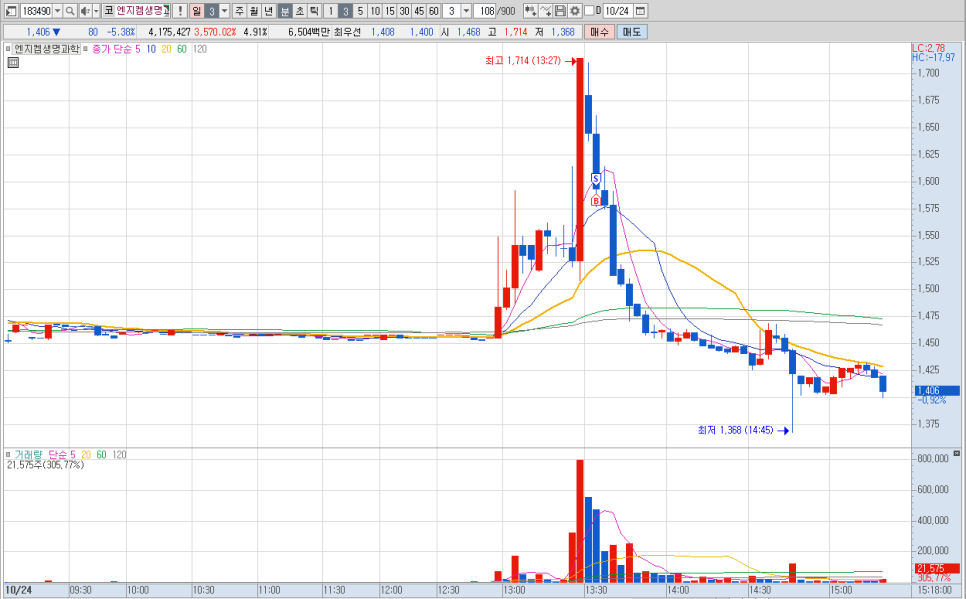The width and height of the screenshot is (966, 599).
Task: Click the orange 20 moving average color label
Action: coord(166,49)
